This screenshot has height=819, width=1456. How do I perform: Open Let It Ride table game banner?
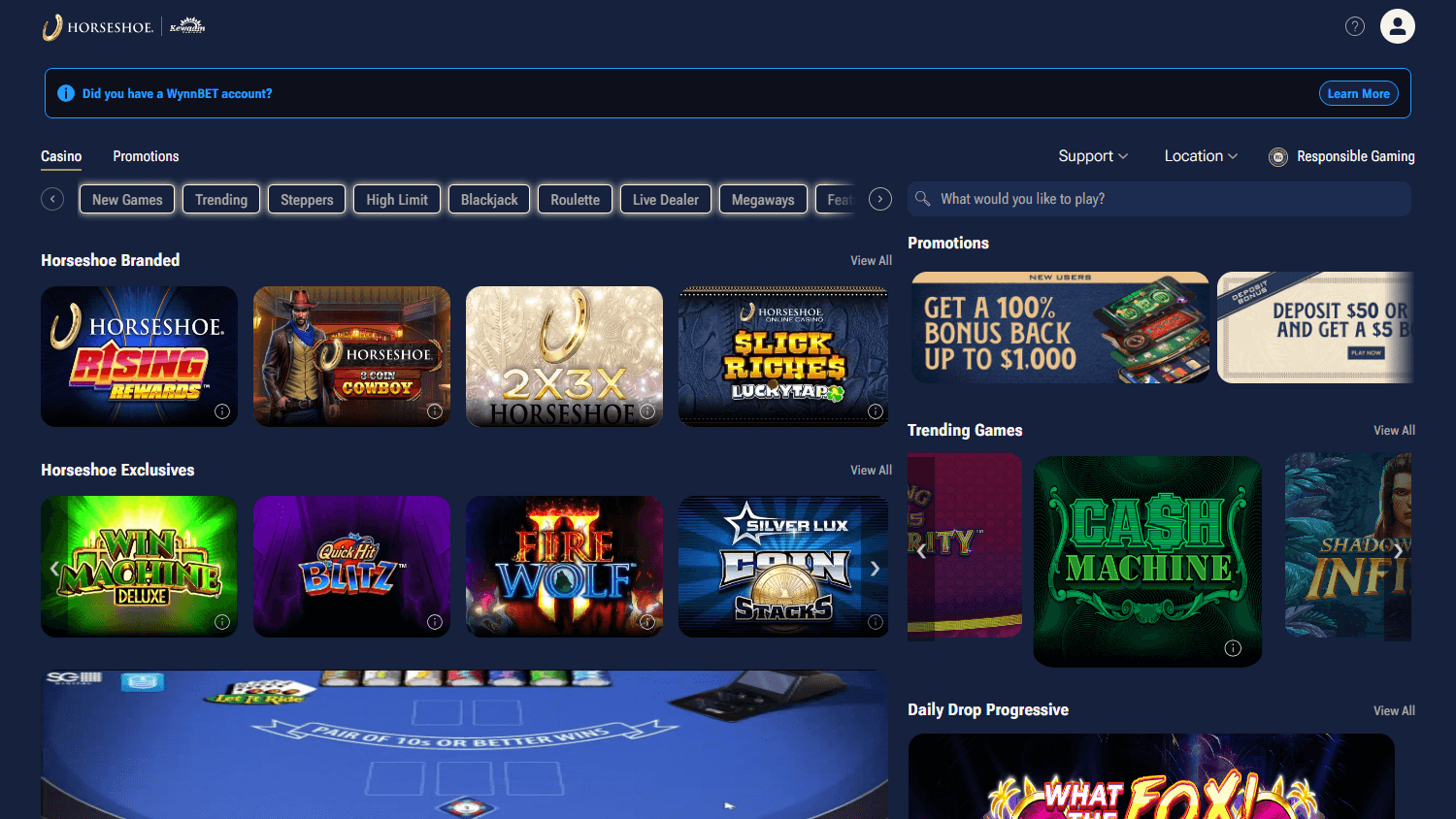click(465, 744)
